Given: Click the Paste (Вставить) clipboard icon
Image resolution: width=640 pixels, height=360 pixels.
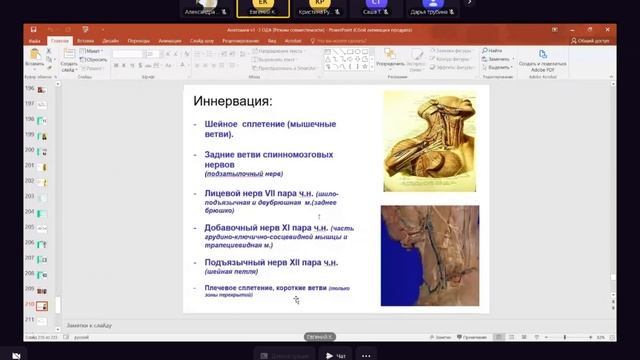Looking at the screenshot, I should tap(35, 54).
